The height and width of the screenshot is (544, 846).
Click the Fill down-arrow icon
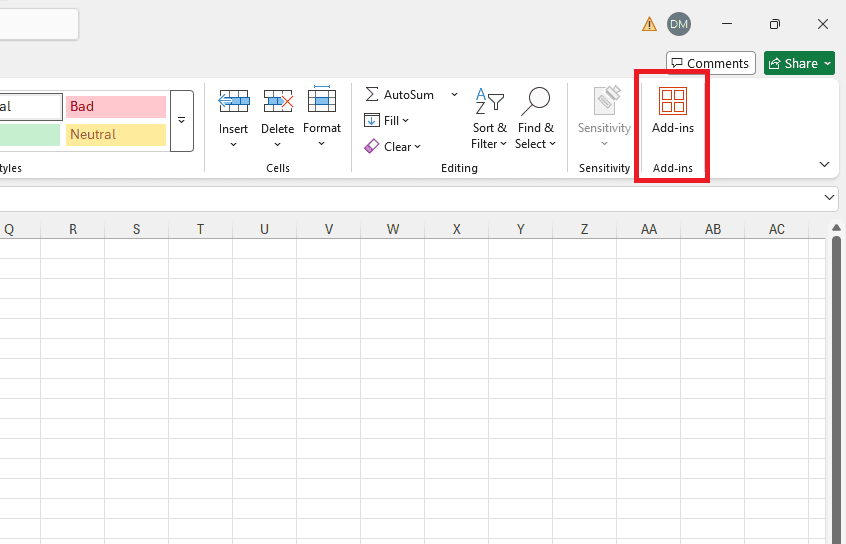[x=372, y=120]
